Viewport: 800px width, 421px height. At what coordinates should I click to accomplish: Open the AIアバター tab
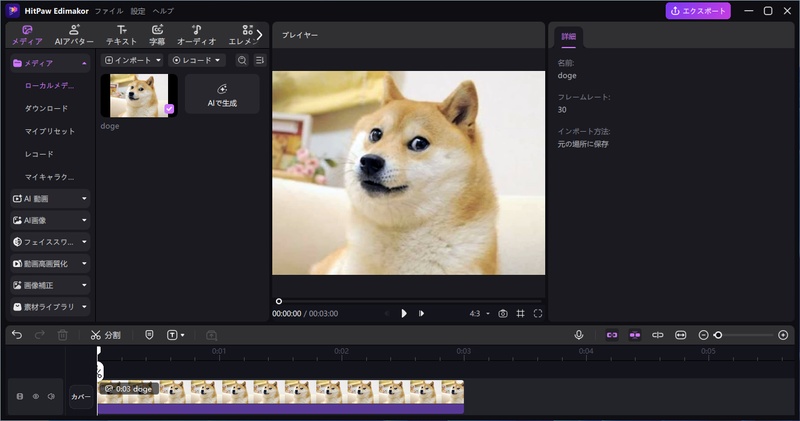[x=74, y=35]
